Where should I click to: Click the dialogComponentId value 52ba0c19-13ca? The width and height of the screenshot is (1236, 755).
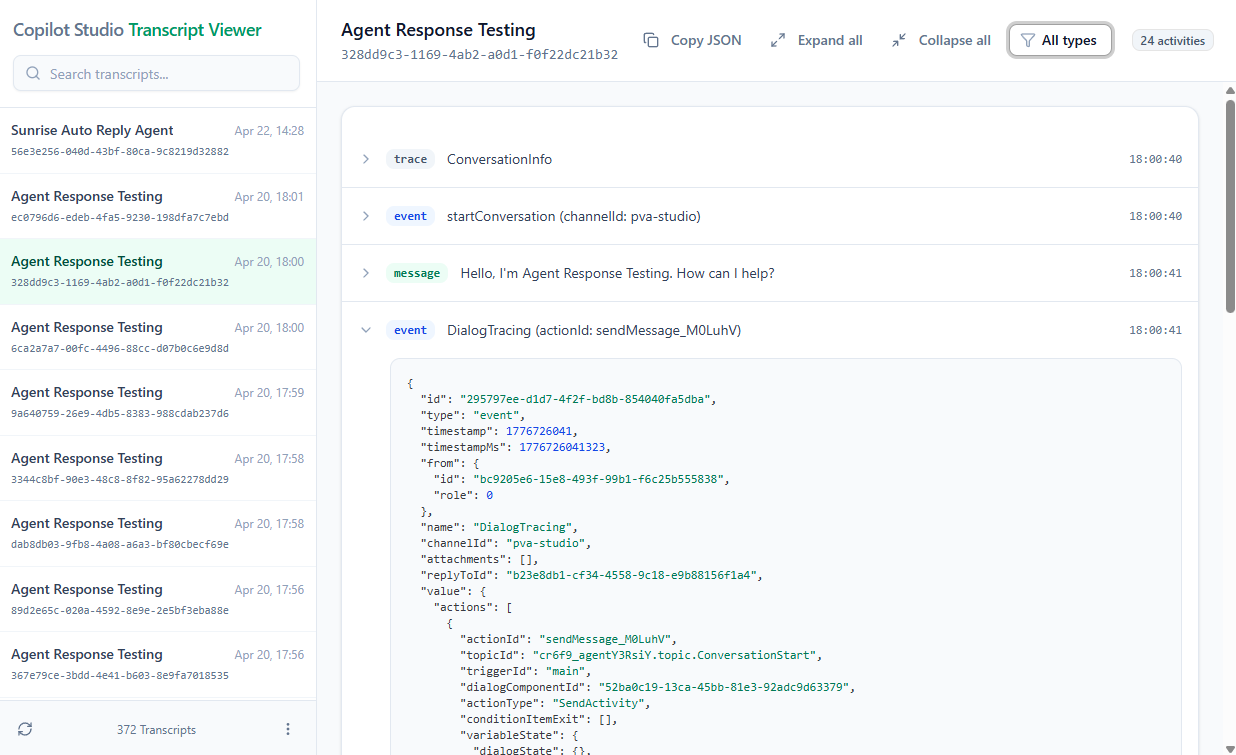tap(724, 687)
